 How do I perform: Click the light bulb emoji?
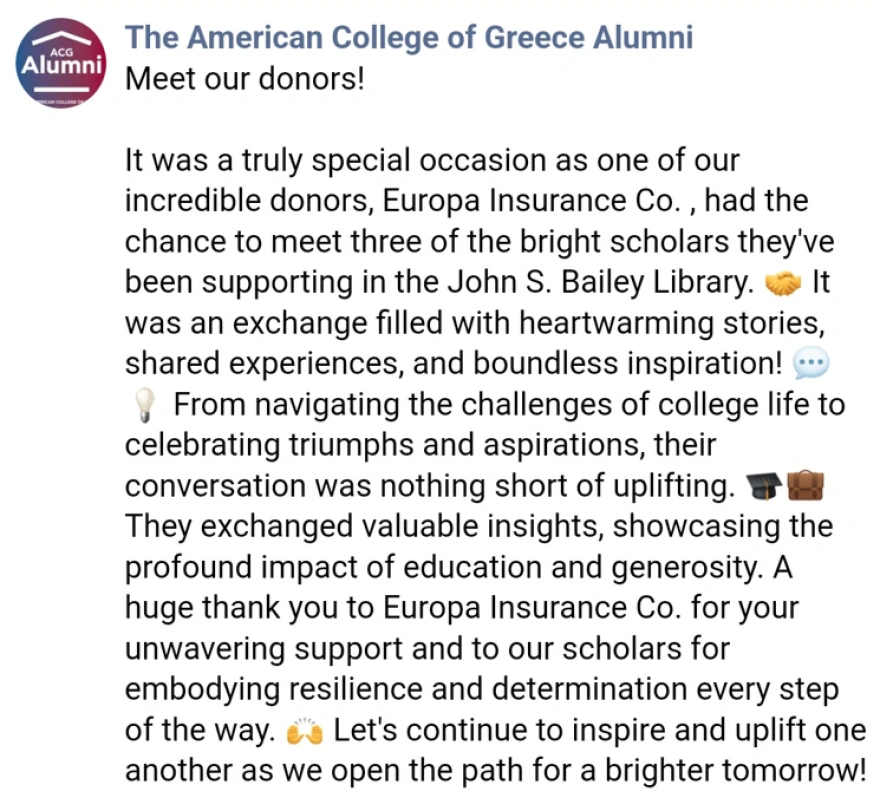[x=145, y=407]
